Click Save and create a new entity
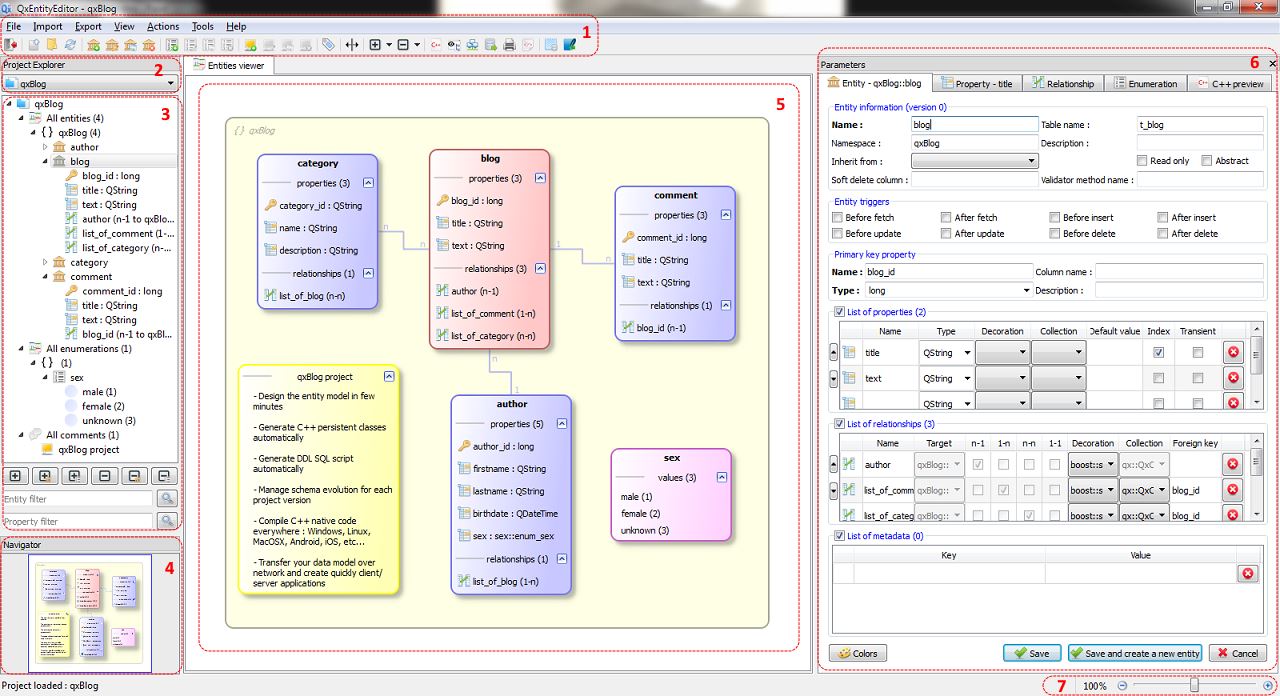This screenshot has width=1280, height=696. pos(1134,653)
